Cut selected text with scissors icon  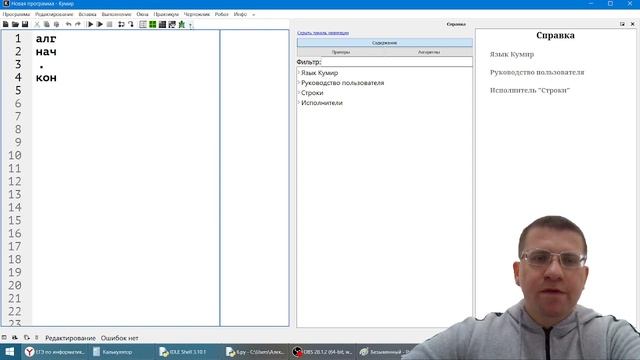click(37, 24)
